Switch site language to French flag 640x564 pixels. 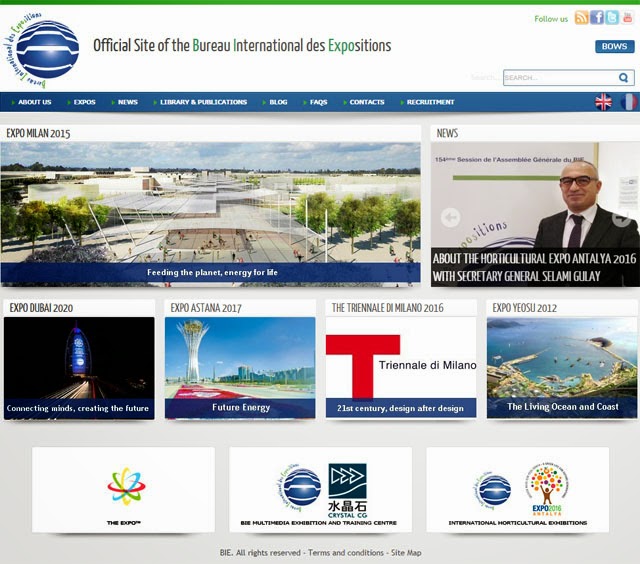(x=629, y=102)
